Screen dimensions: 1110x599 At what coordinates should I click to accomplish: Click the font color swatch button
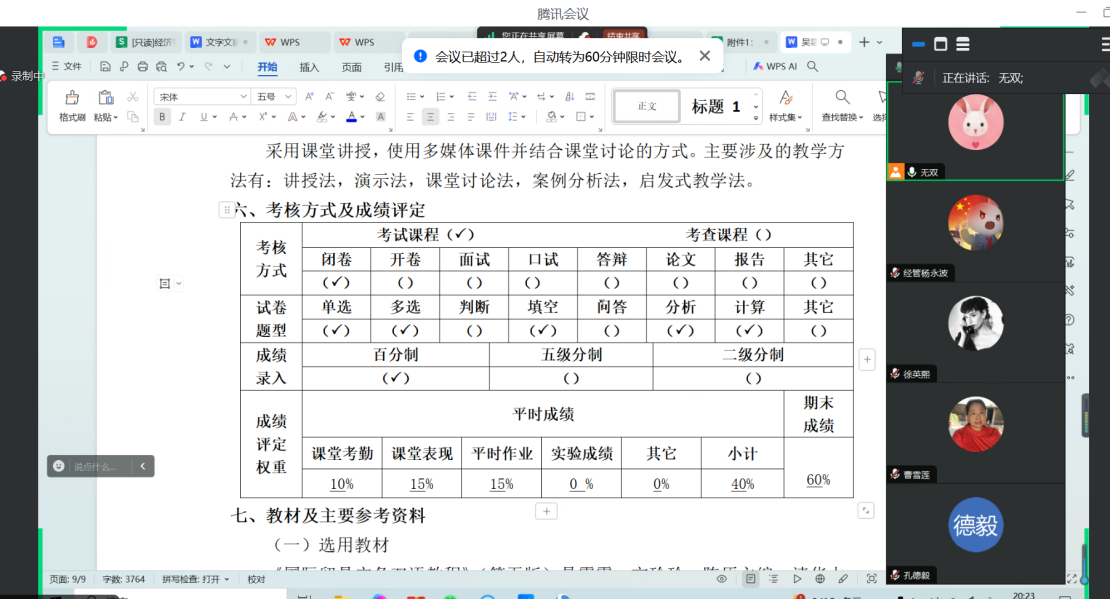click(x=350, y=117)
